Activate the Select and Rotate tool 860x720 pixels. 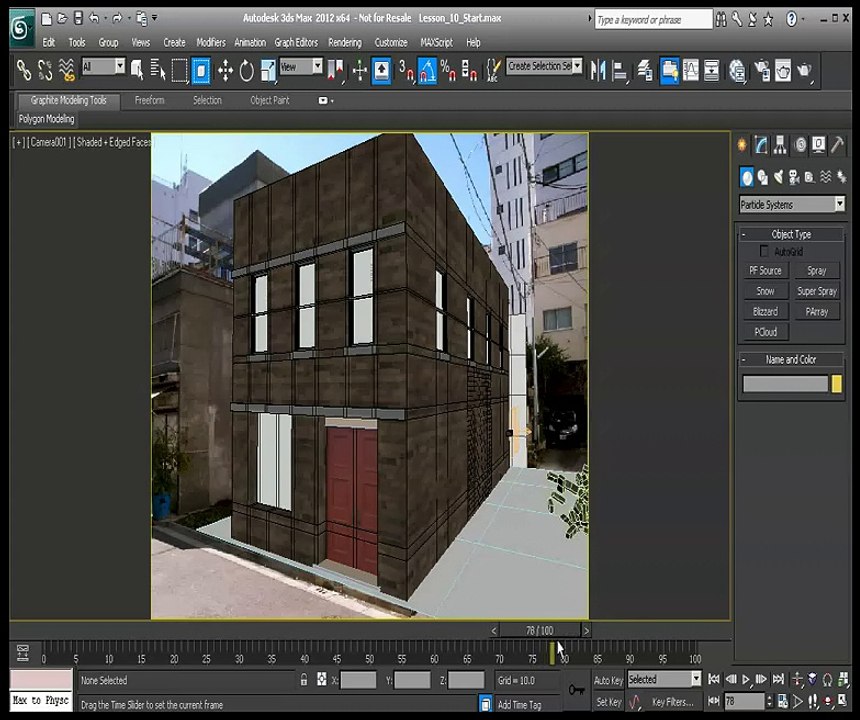pyautogui.click(x=247, y=70)
